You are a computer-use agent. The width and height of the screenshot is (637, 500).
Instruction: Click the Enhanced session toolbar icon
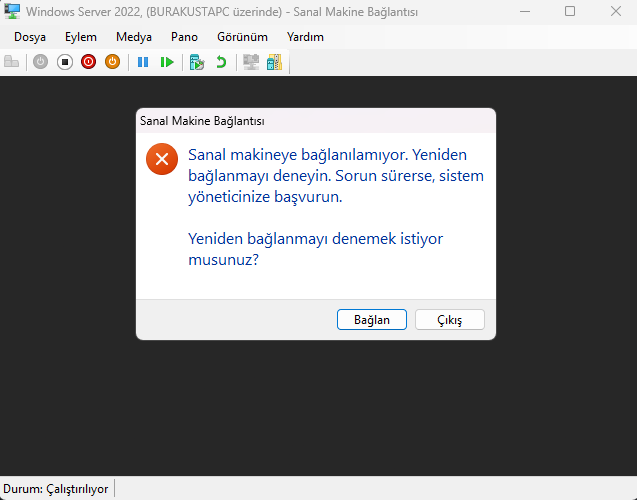tap(251, 62)
